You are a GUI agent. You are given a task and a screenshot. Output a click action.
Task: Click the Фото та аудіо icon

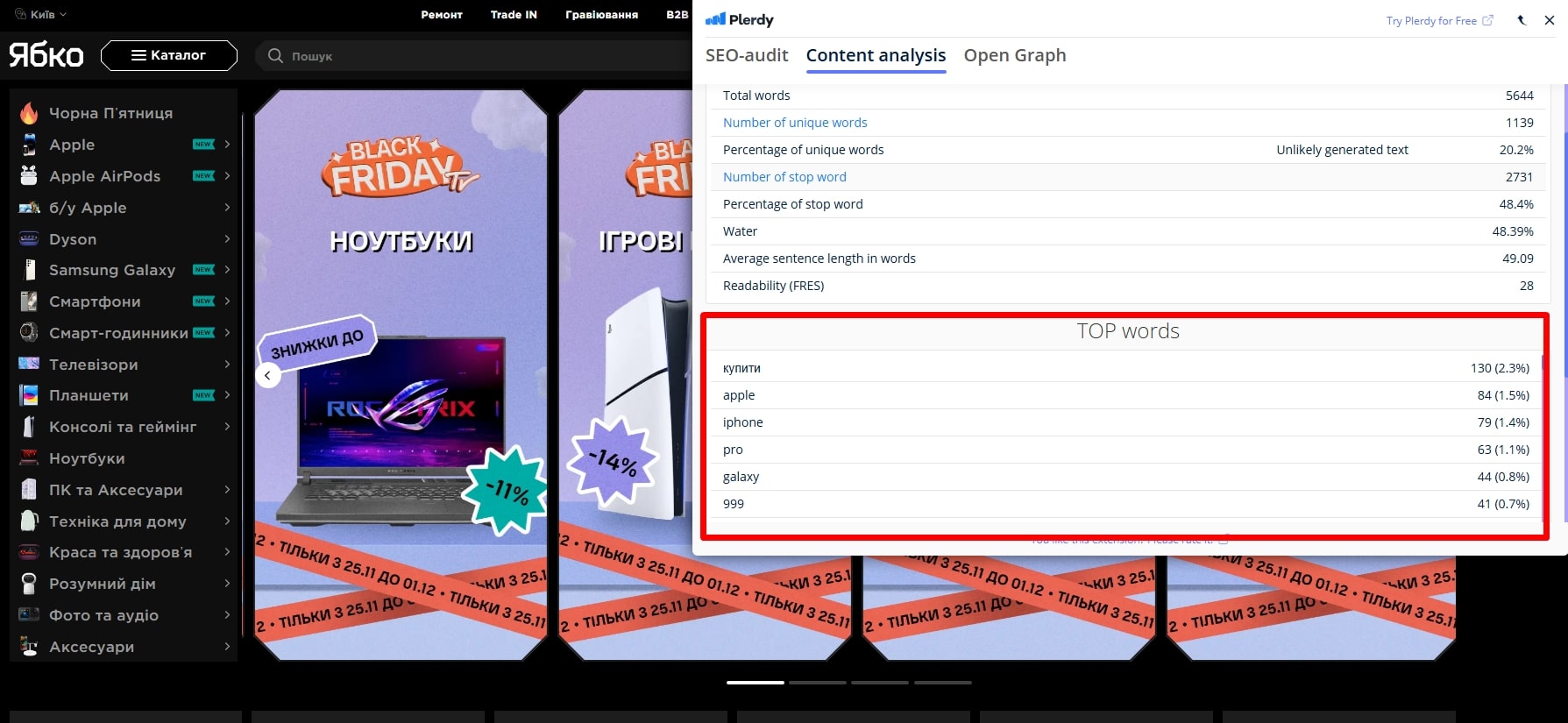(29, 615)
